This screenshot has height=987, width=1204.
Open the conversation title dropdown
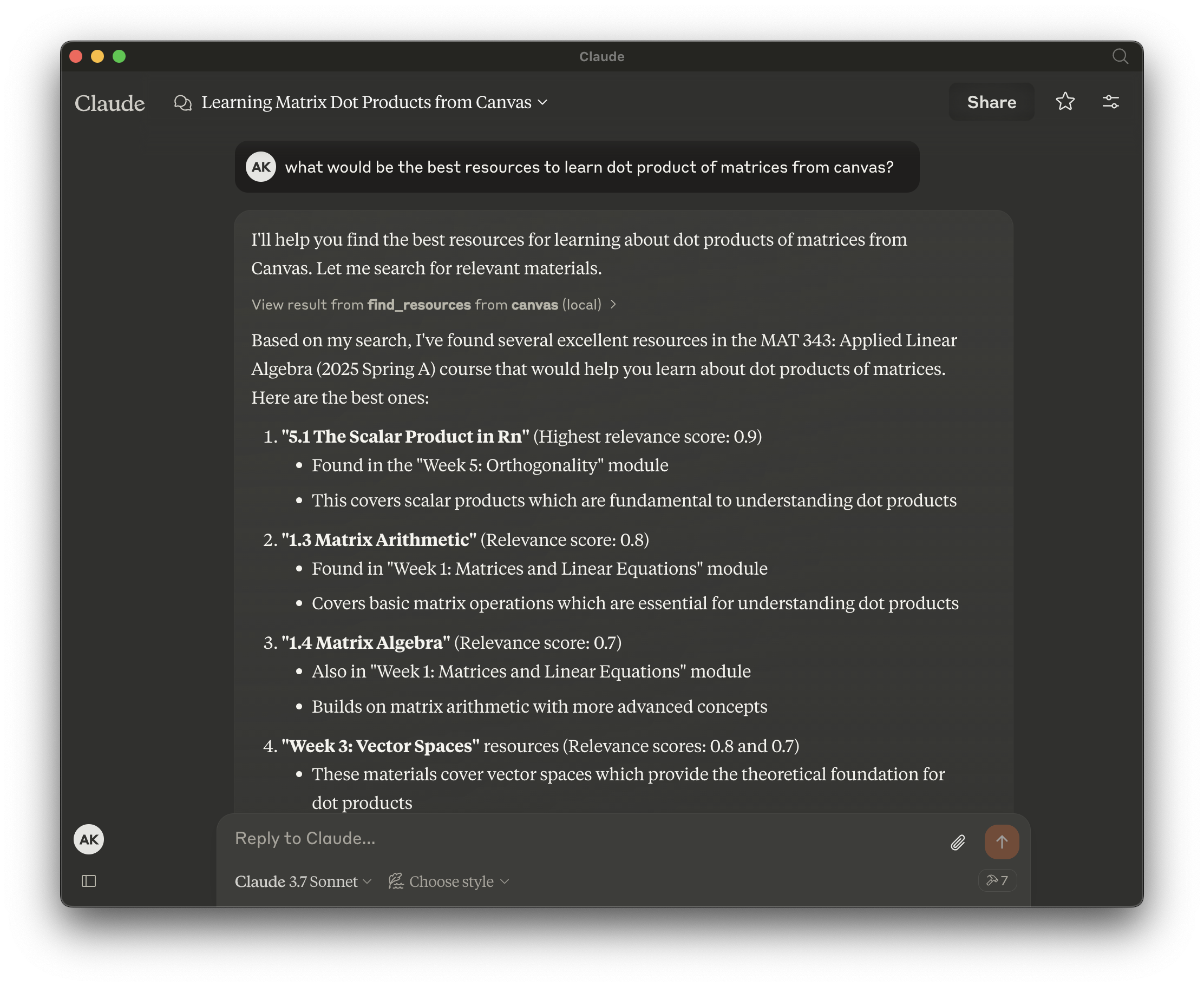(x=543, y=102)
